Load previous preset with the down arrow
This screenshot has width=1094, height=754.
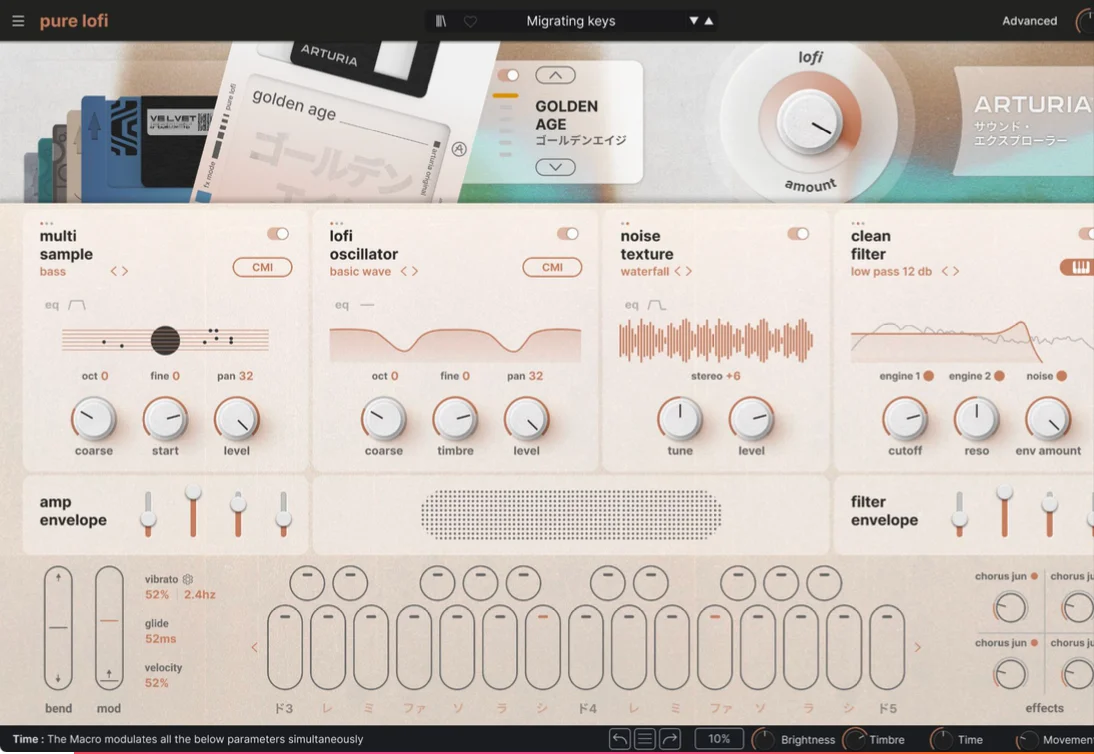(x=694, y=21)
